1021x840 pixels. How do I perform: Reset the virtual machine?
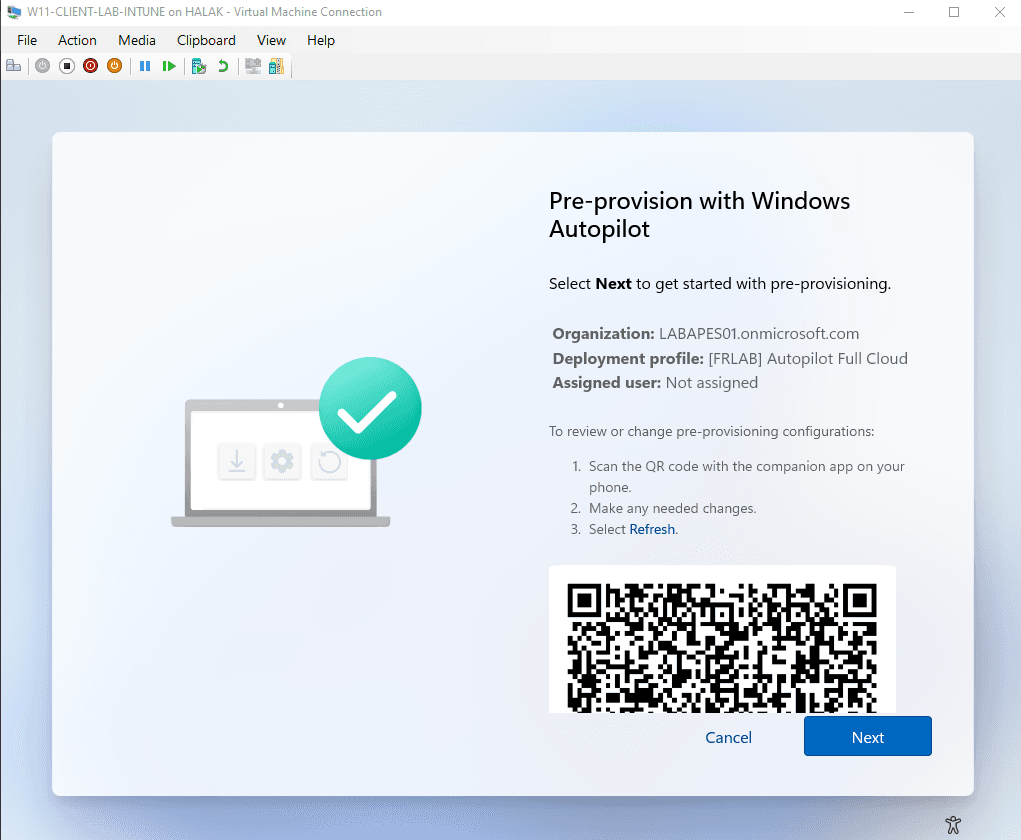[x=170, y=65]
